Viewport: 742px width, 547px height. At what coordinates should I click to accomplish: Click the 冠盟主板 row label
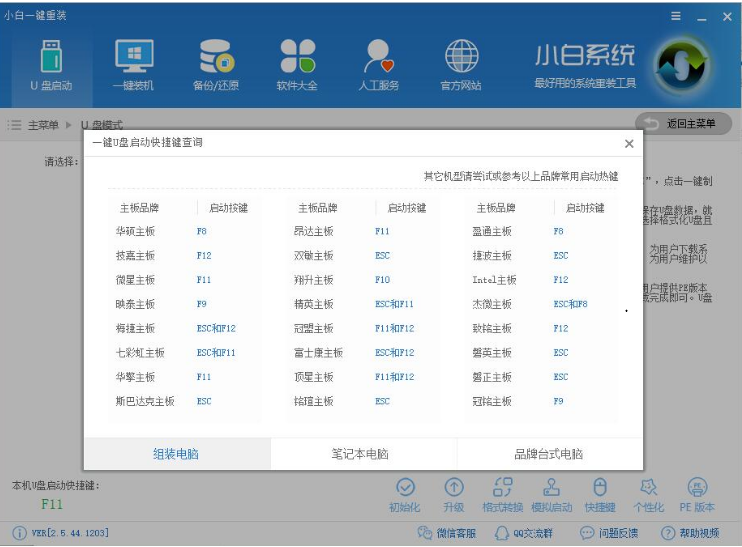(x=314, y=328)
